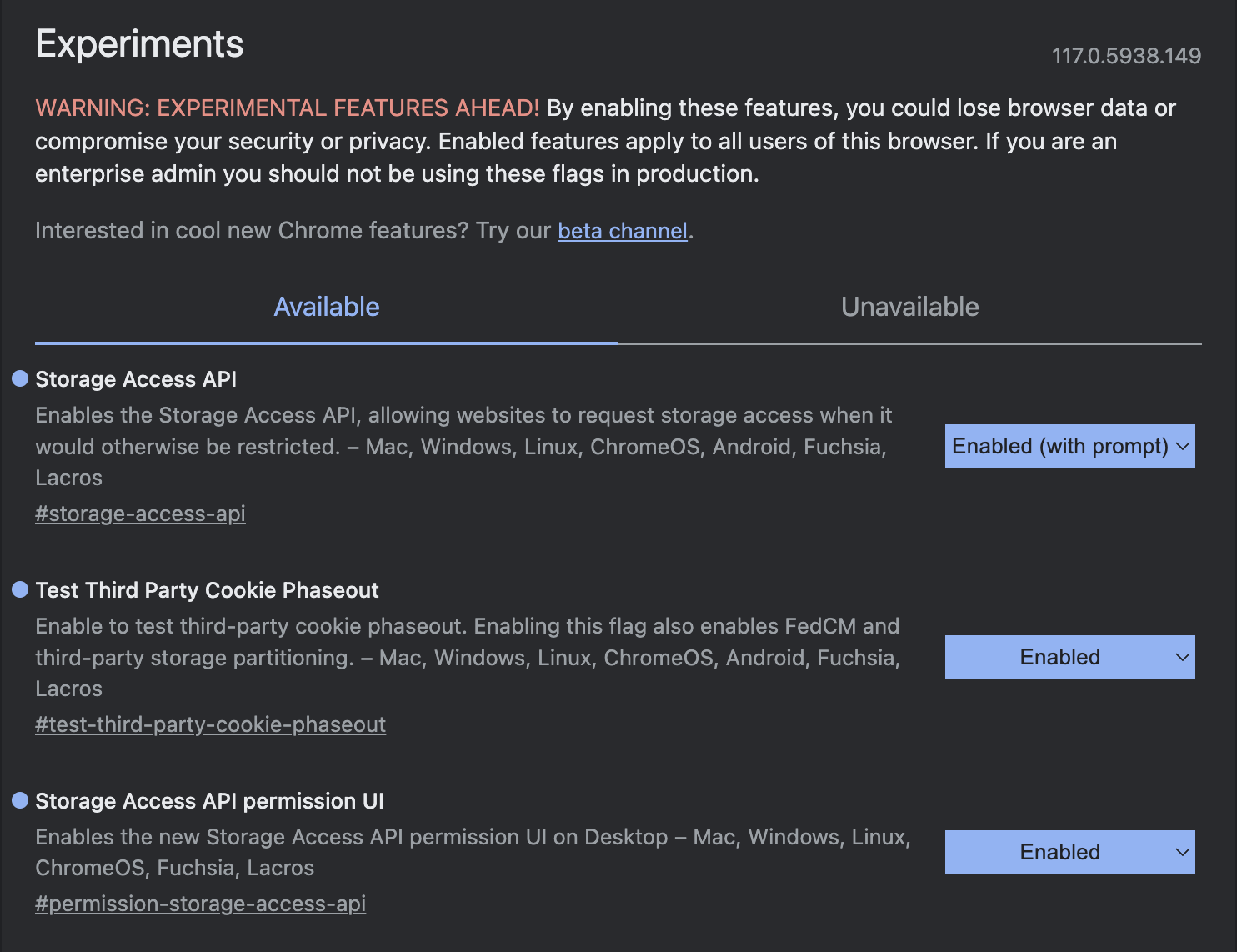Screen dimensions: 1237x952
Task: Click the blue dot beside Storage Access API
Action: click(20, 379)
